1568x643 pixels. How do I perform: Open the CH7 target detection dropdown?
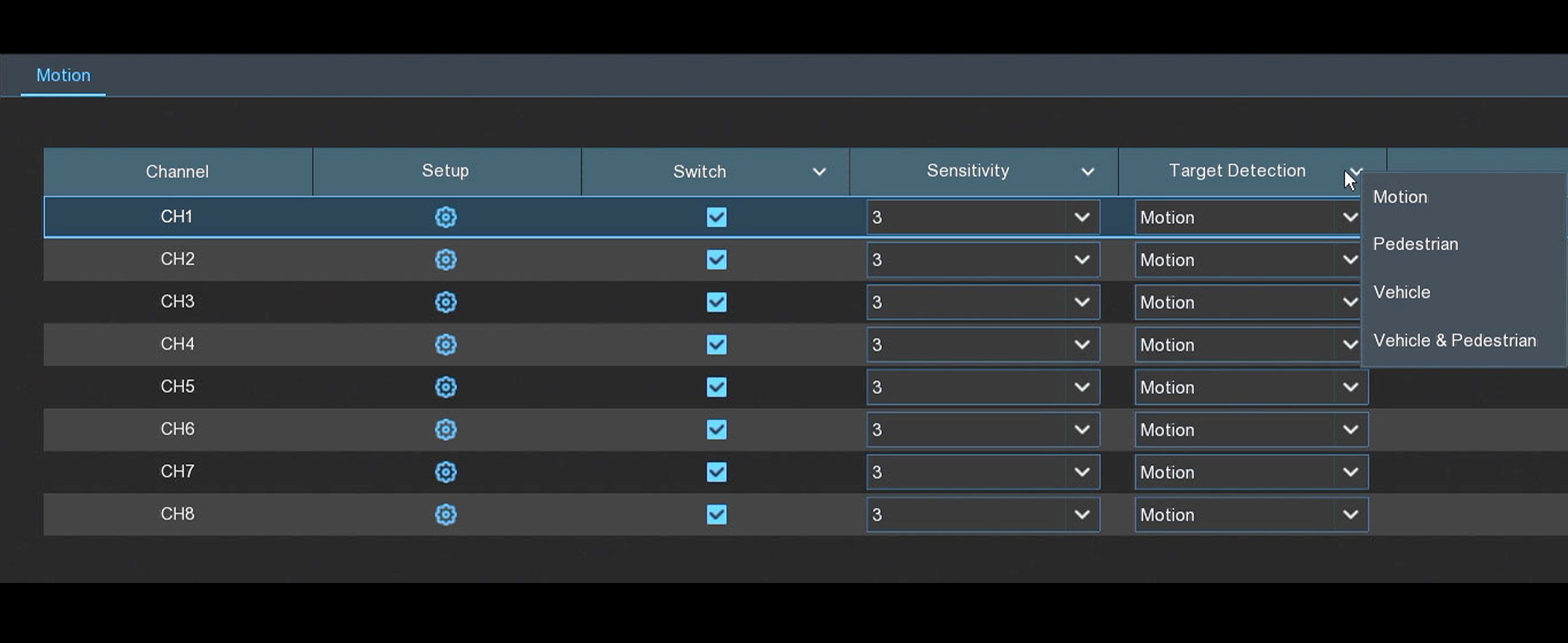[x=1252, y=472]
